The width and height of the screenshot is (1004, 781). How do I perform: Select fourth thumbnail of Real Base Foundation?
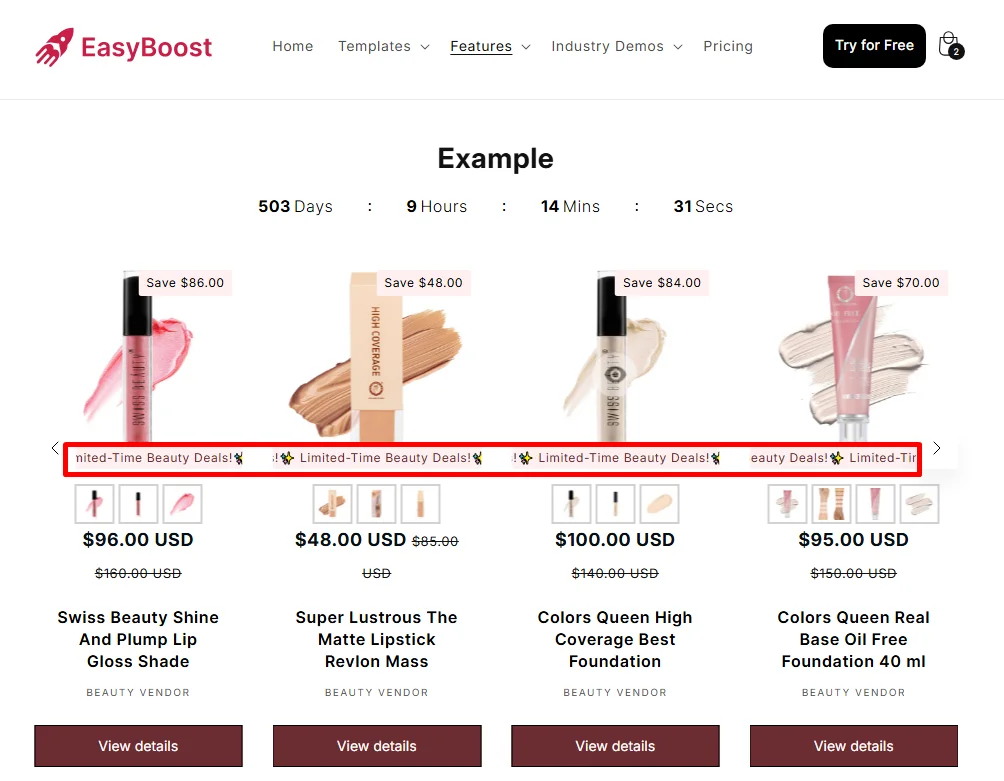point(919,504)
